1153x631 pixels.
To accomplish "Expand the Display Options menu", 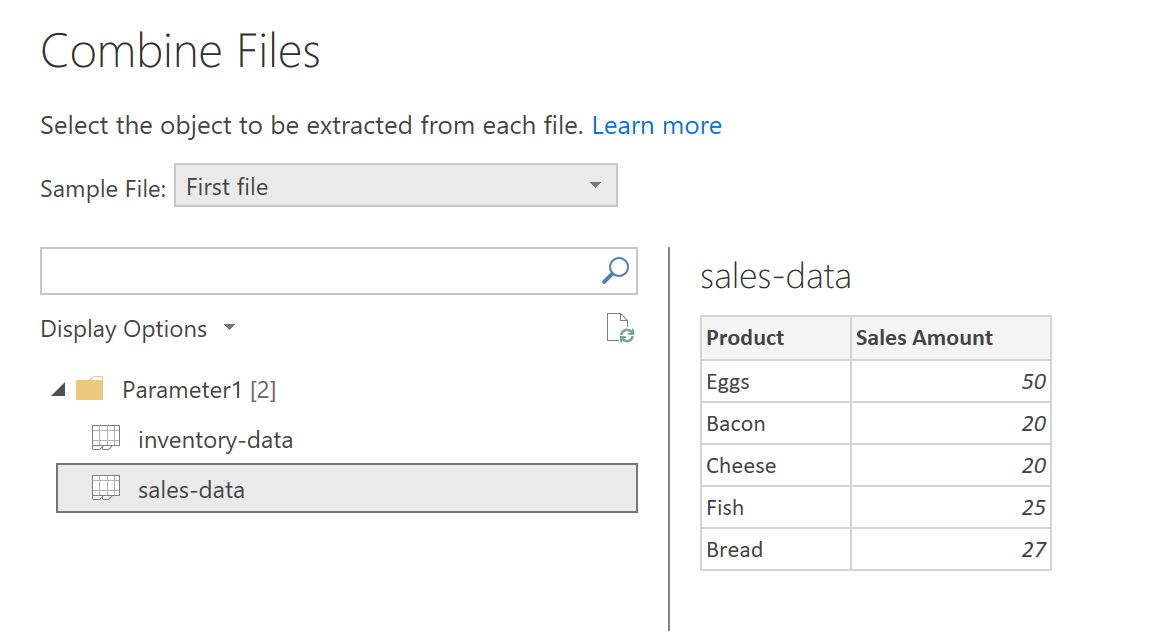I will (137, 329).
